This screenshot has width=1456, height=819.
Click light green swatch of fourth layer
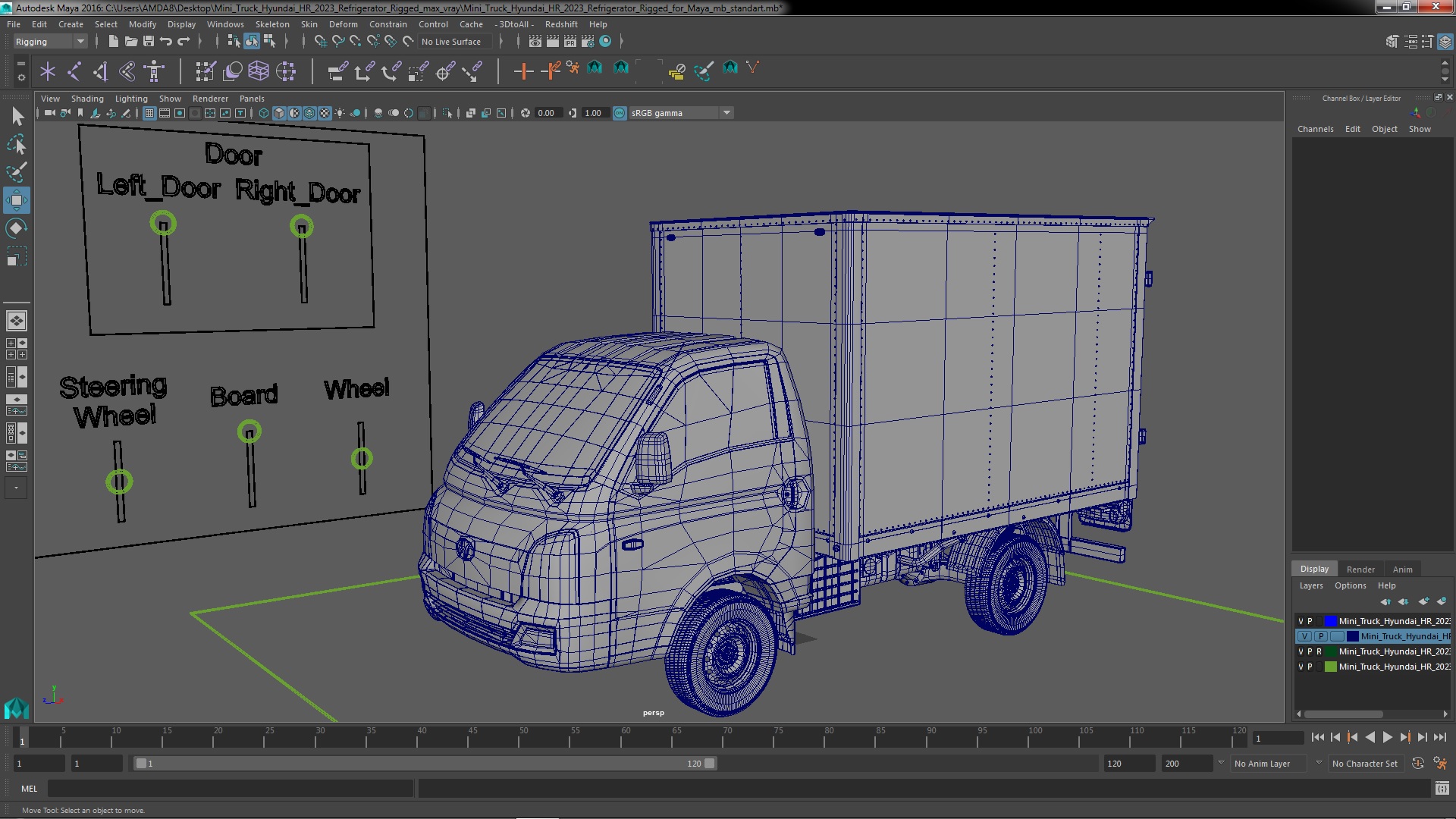pos(1331,667)
